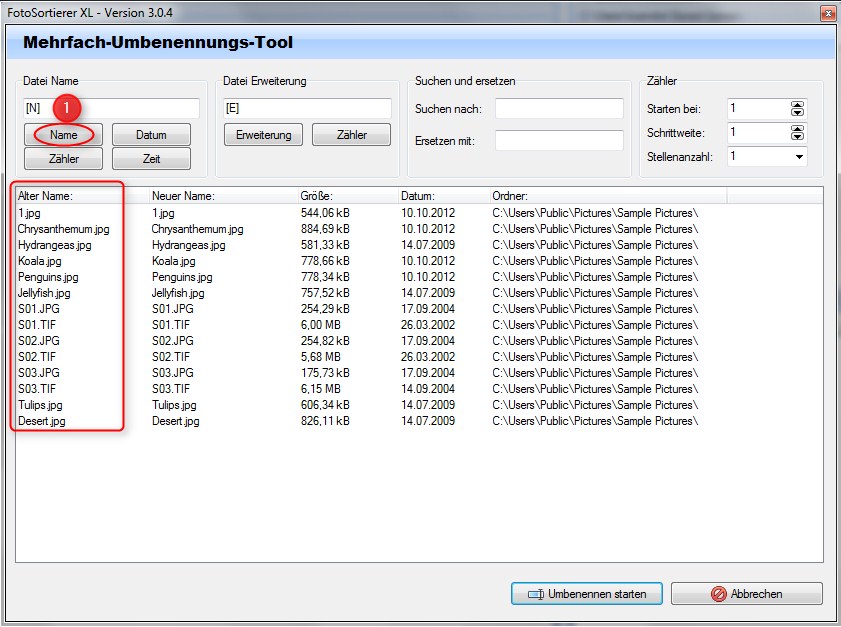Click the new name Koala.jpg cell
This screenshot has width=841, height=627.
pos(174,261)
